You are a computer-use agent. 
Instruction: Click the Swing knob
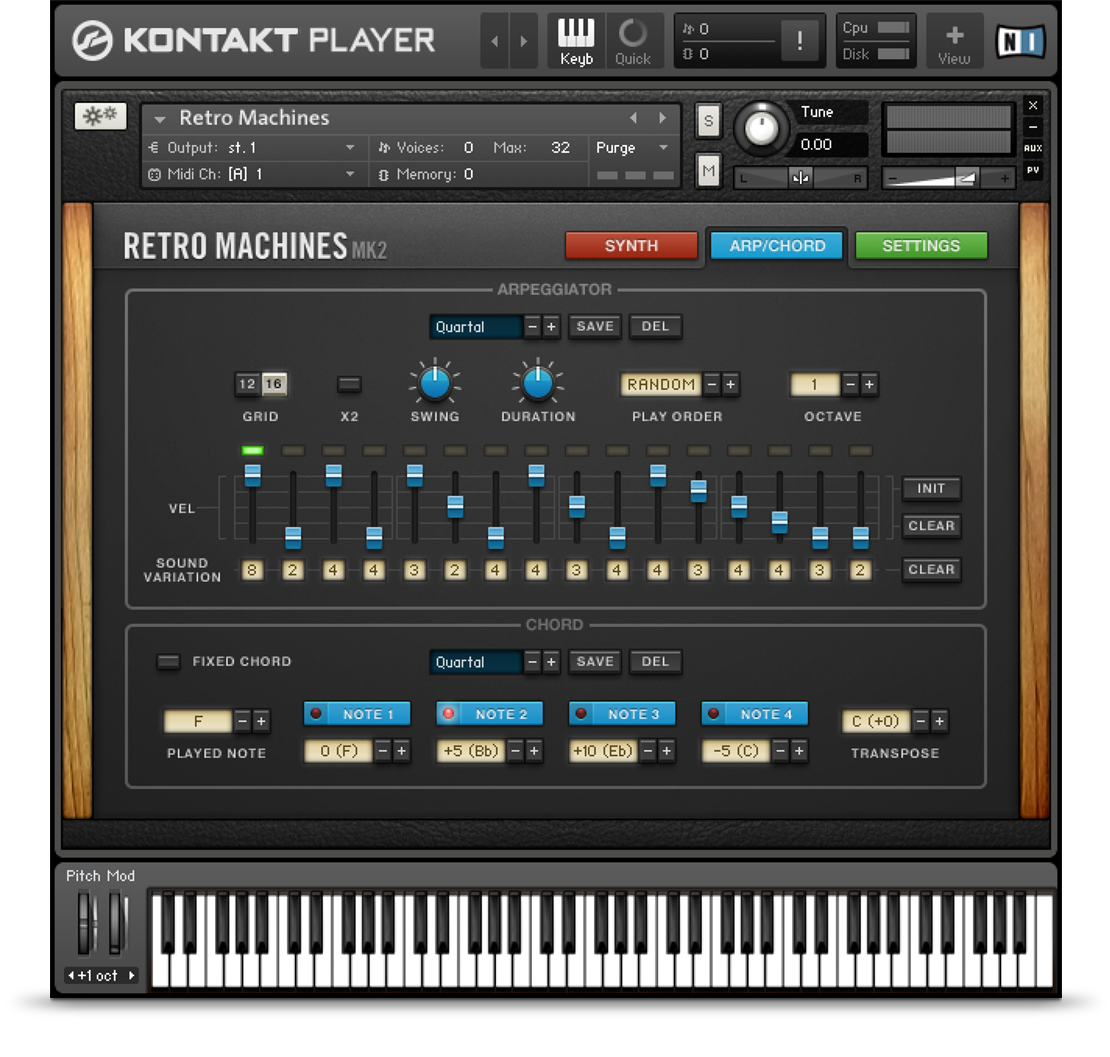coord(435,383)
